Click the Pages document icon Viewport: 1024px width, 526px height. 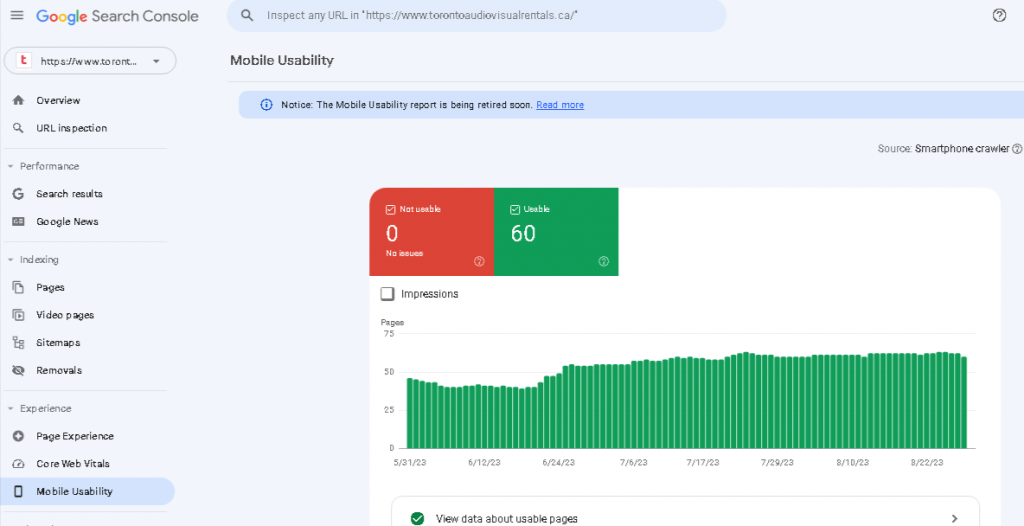tap(18, 288)
